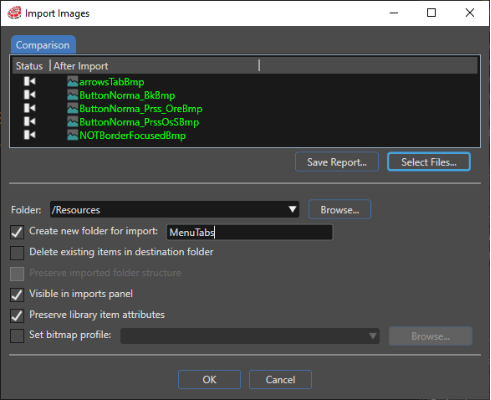This screenshot has width=491, height=400.
Task: Click the Save Report... button
Action: pos(337,162)
